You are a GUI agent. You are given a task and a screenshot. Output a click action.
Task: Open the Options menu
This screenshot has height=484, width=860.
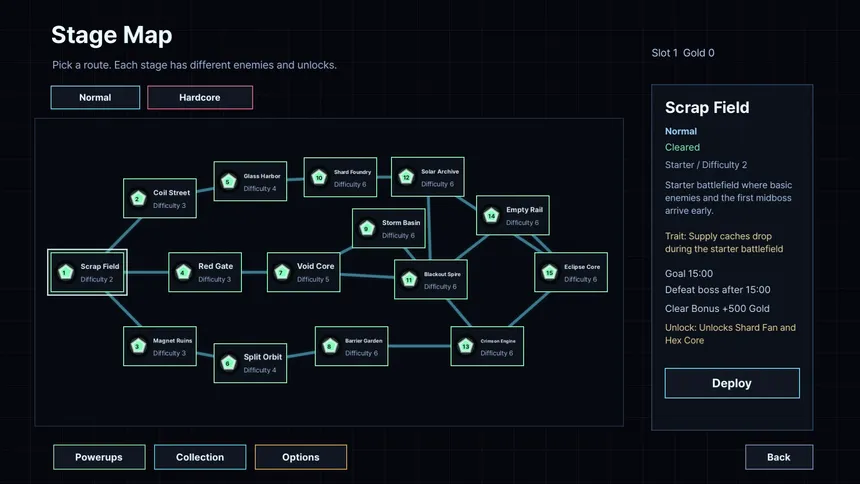coord(301,457)
